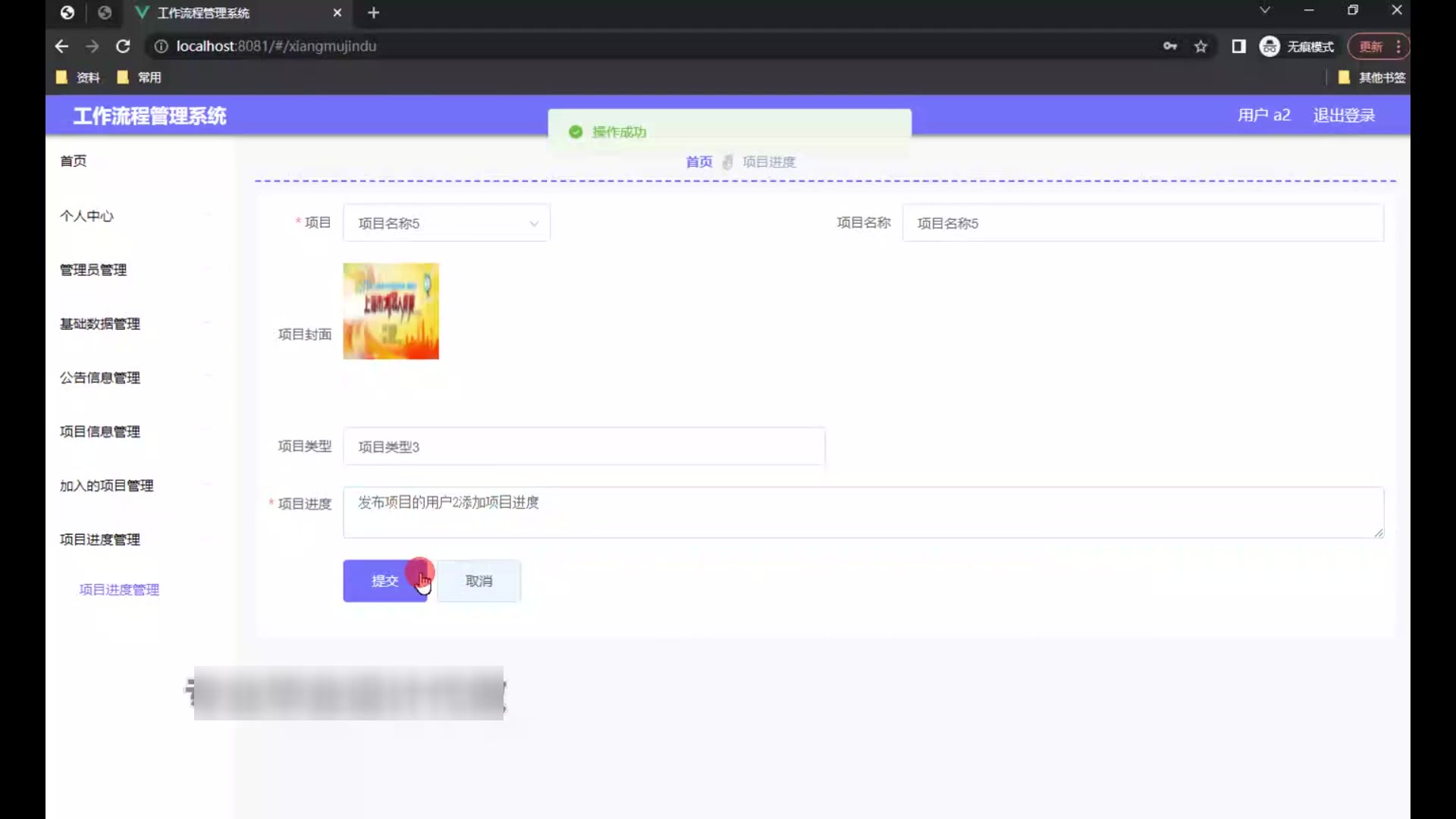
Task: Reload the page with refresh icon
Action: point(123,46)
